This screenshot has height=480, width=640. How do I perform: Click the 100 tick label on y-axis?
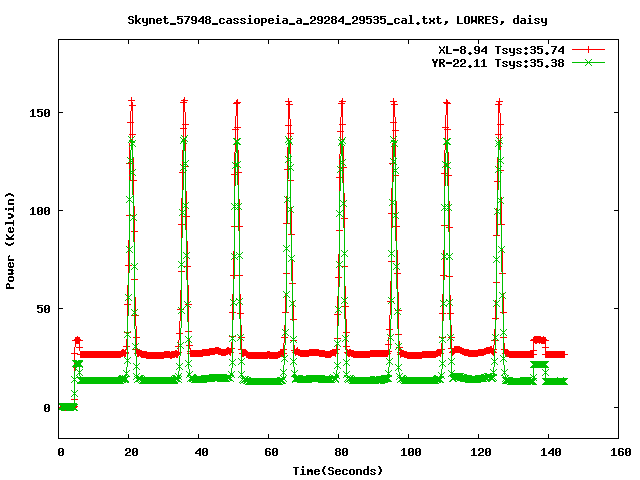40,211
